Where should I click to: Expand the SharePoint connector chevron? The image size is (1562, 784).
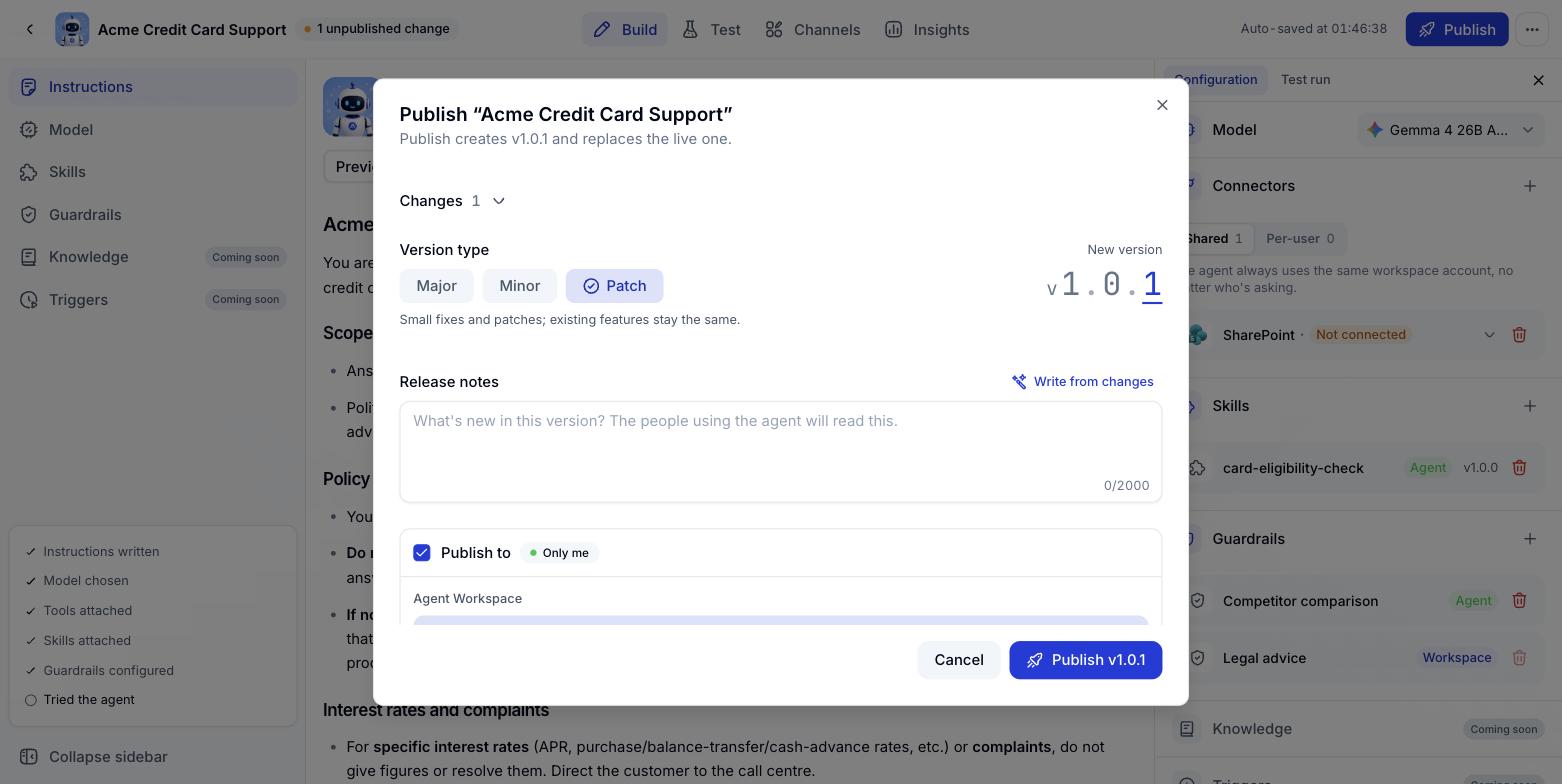coord(1489,335)
